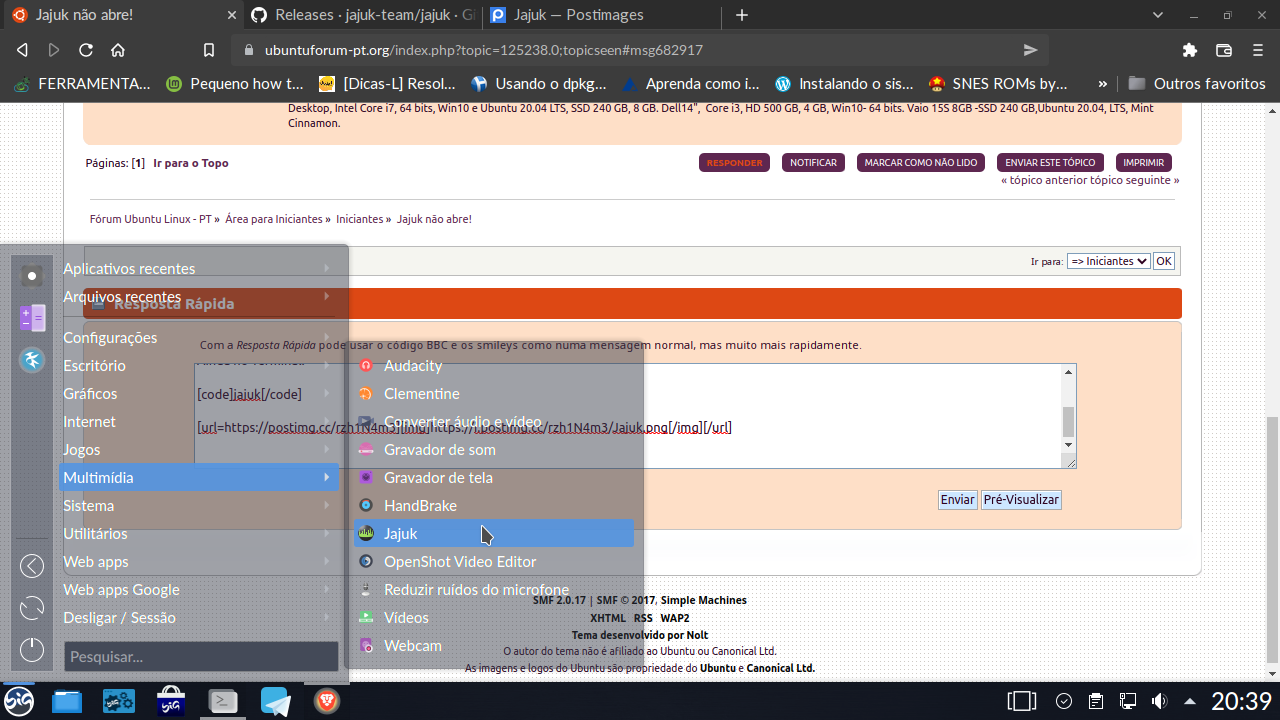Switch to the Releases jajuk GitHub tab
This screenshot has width=1280, height=720.
click(x=363, y=15)
